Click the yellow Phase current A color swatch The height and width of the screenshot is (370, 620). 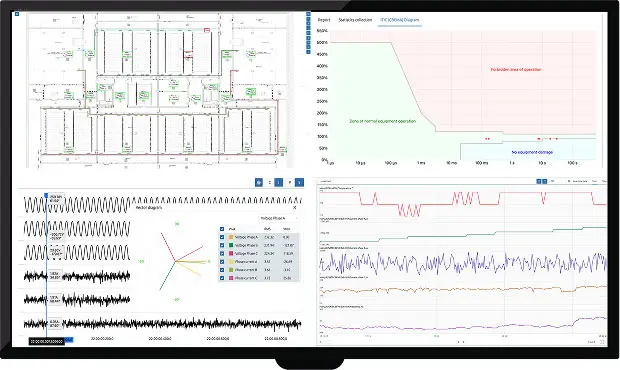coord(231,262)
